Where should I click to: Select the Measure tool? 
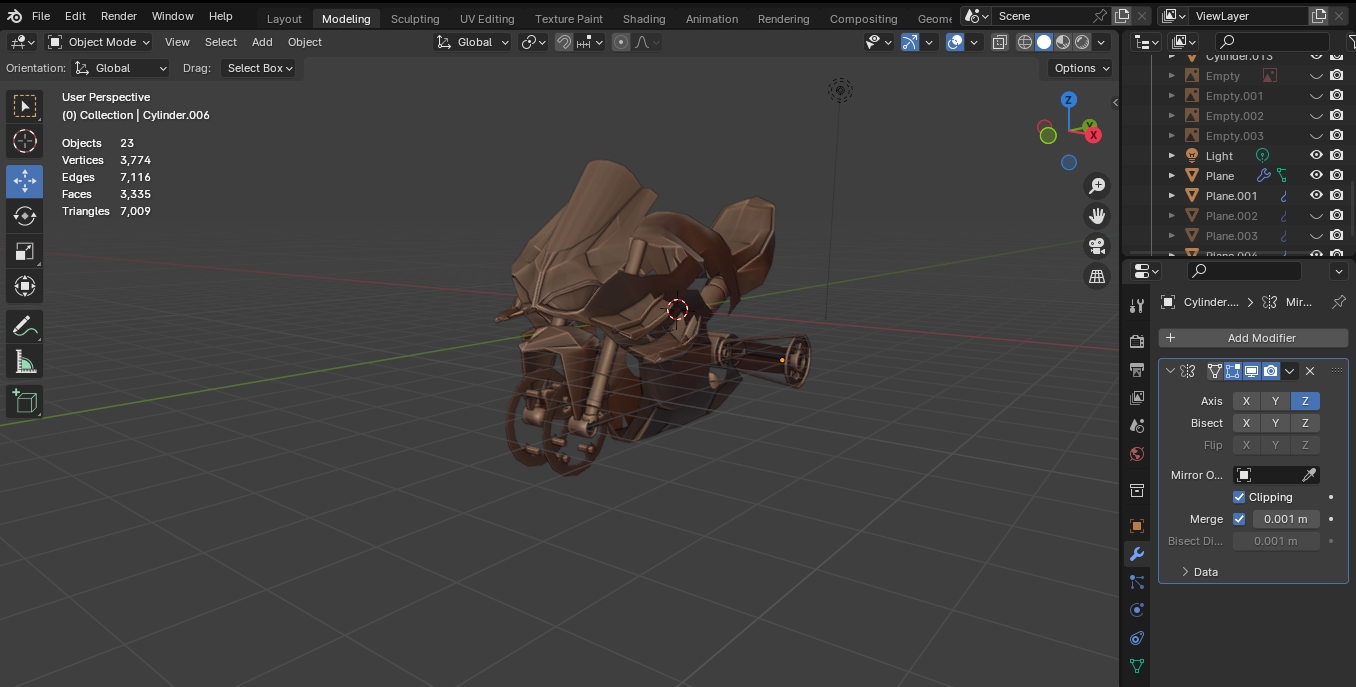25,362
